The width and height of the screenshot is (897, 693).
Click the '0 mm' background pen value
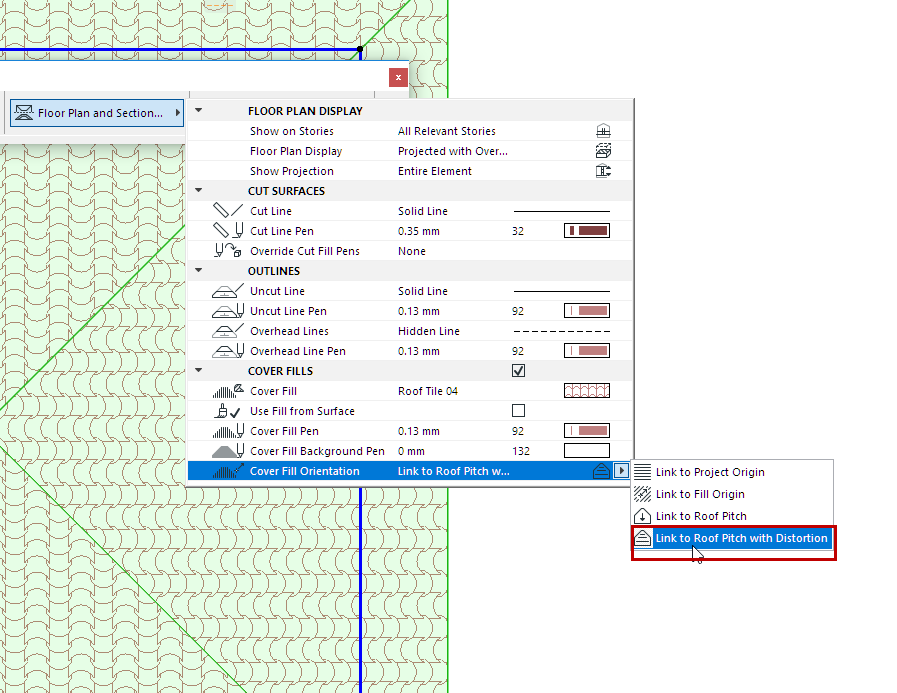[411, 452]
